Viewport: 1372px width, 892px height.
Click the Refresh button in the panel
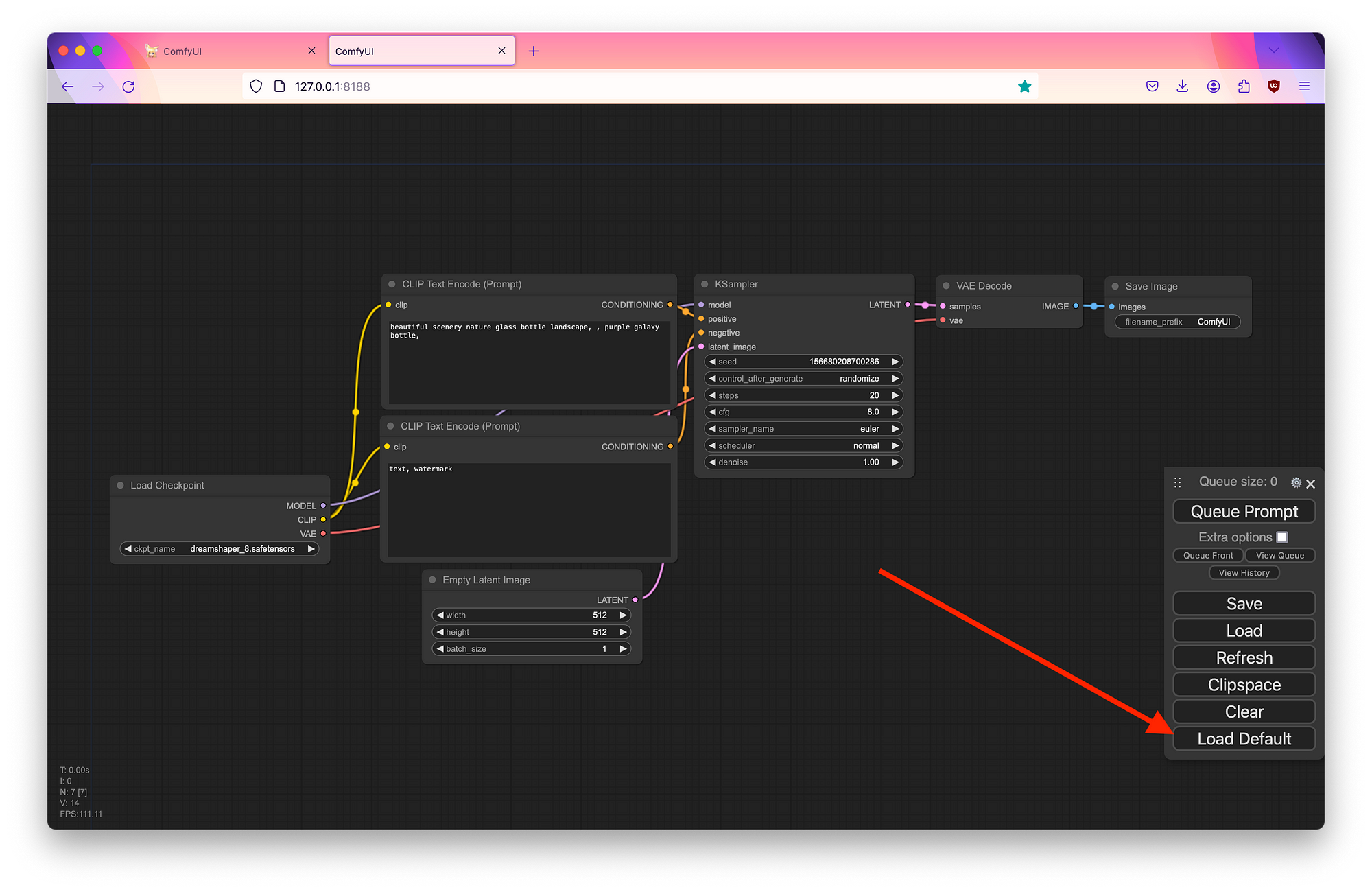(1244, 658)
